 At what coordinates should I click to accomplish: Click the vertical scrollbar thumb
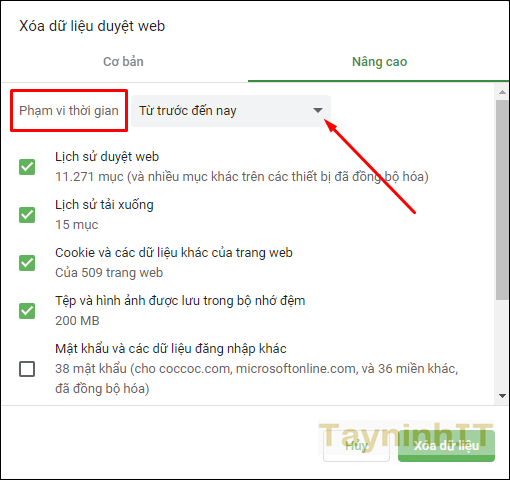point(502,200)
